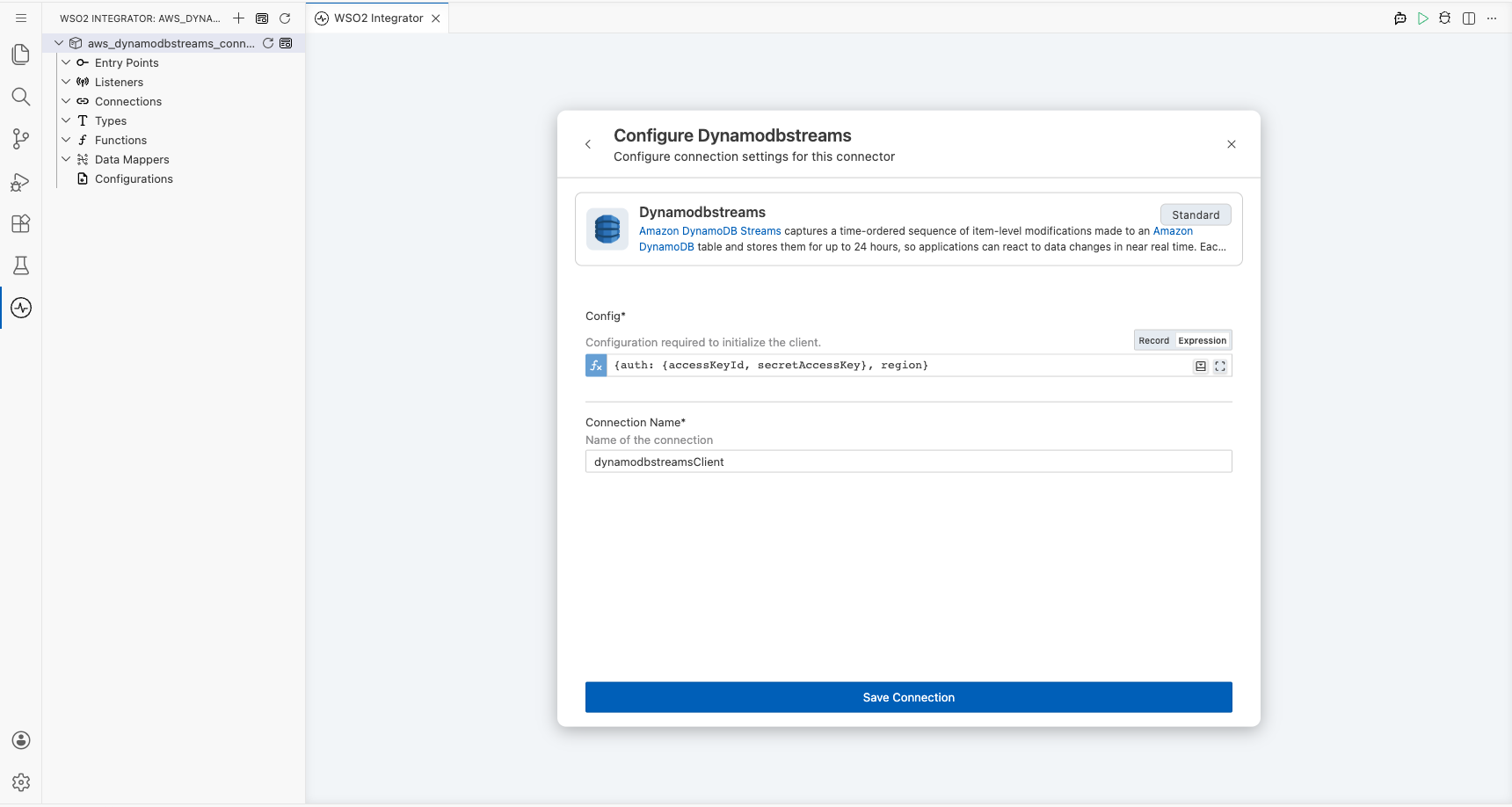Switch Config input to Expression mode

click(x=1202, y=341)
